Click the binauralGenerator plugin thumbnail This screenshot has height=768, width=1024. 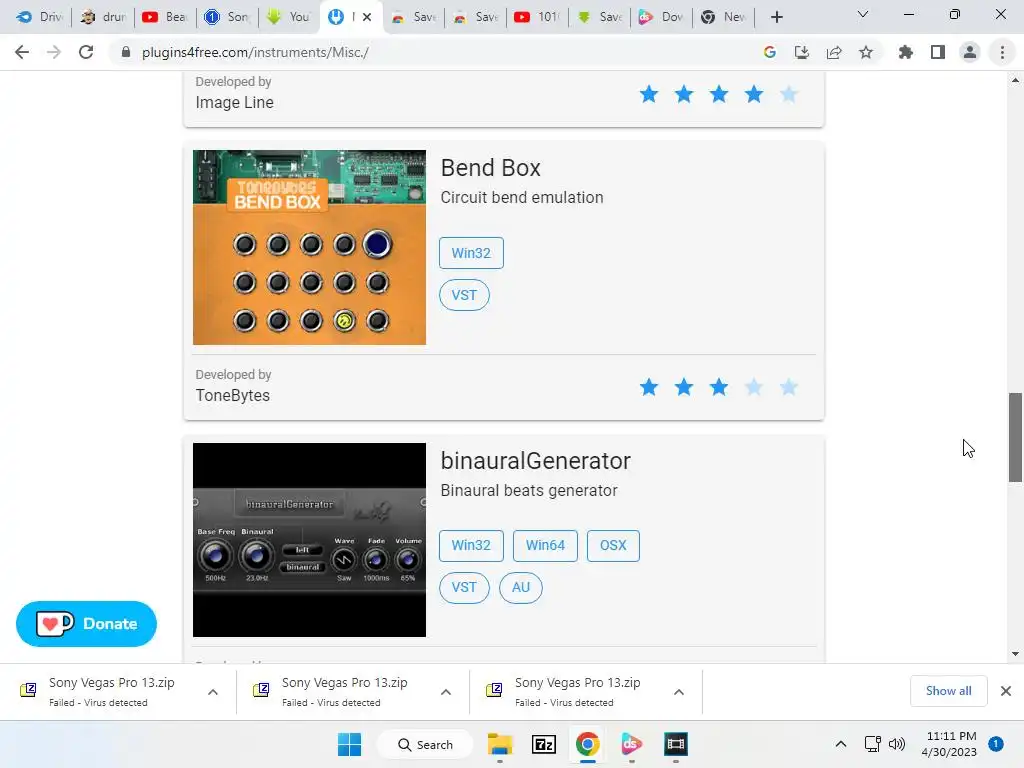[310, 540]
